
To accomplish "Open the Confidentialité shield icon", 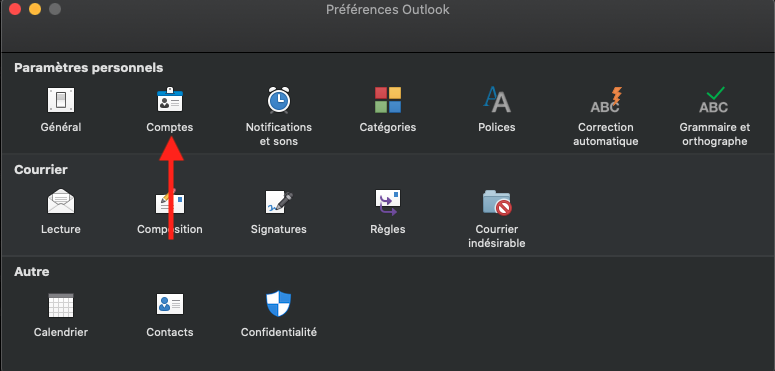I will [x=279, y=304].
